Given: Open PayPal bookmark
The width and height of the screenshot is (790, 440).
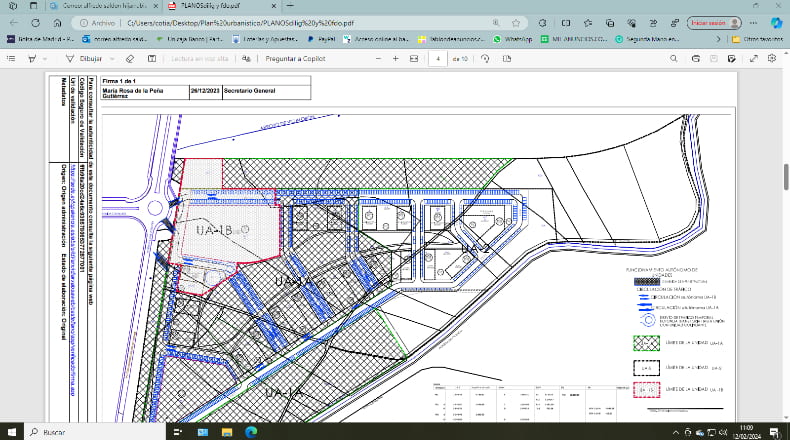Looking at the screenshot, I should tap(321, 39).
